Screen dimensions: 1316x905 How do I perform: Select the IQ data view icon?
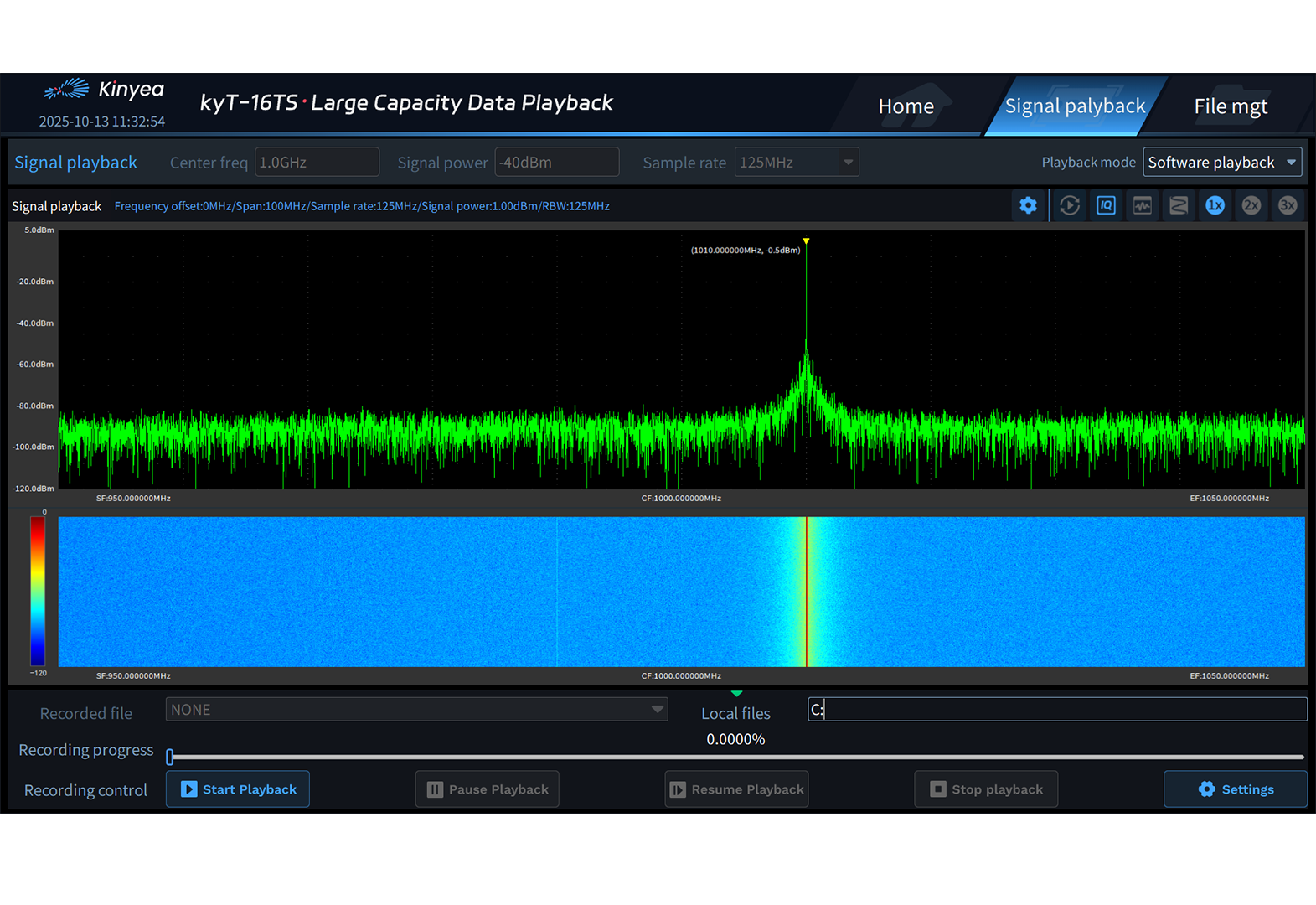coord(1106,205)
